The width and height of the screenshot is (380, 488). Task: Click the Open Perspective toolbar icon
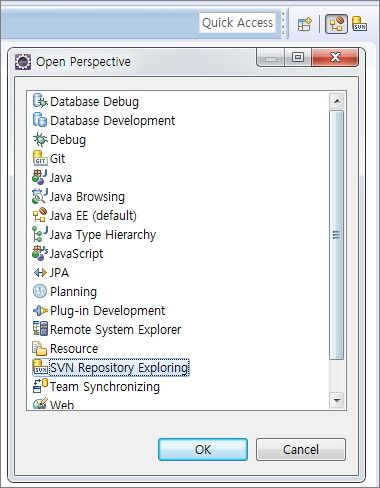click(x=305, y=24)
